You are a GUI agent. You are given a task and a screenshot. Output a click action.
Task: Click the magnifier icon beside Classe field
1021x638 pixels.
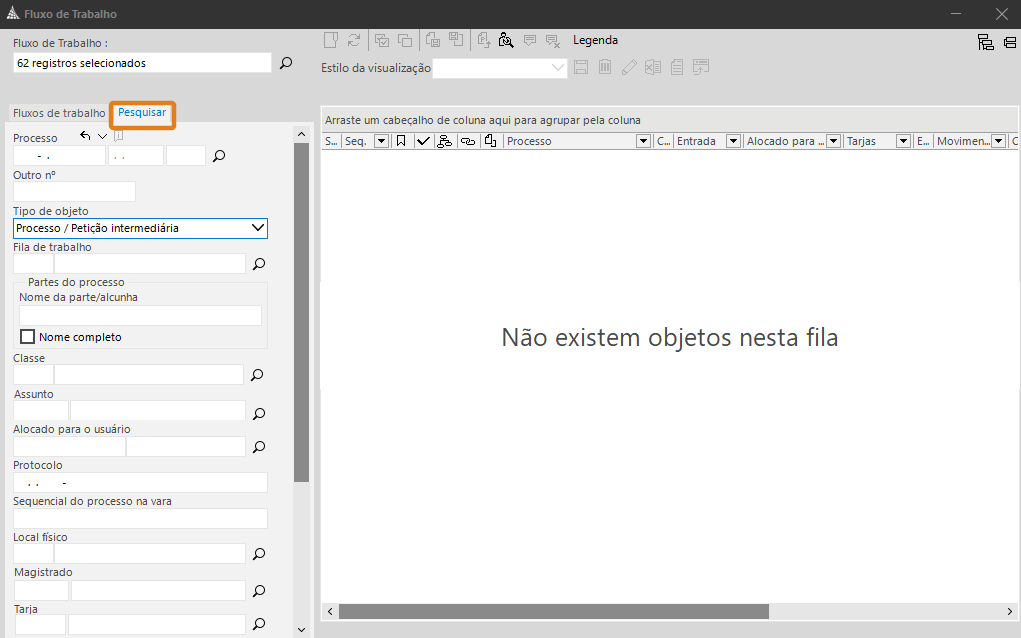click(257, 375)
